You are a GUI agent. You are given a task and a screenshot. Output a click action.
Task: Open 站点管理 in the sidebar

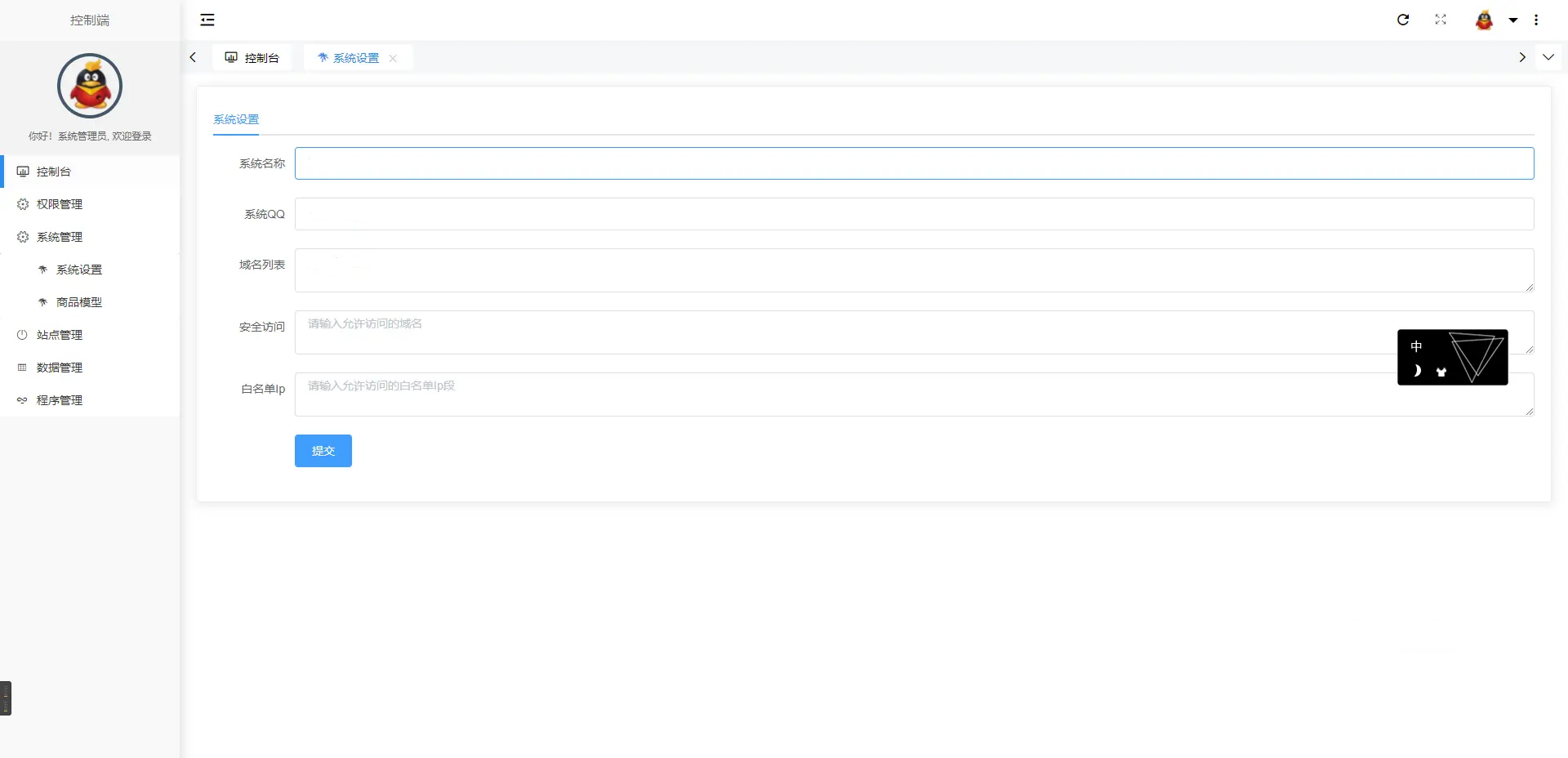point(60,335)
